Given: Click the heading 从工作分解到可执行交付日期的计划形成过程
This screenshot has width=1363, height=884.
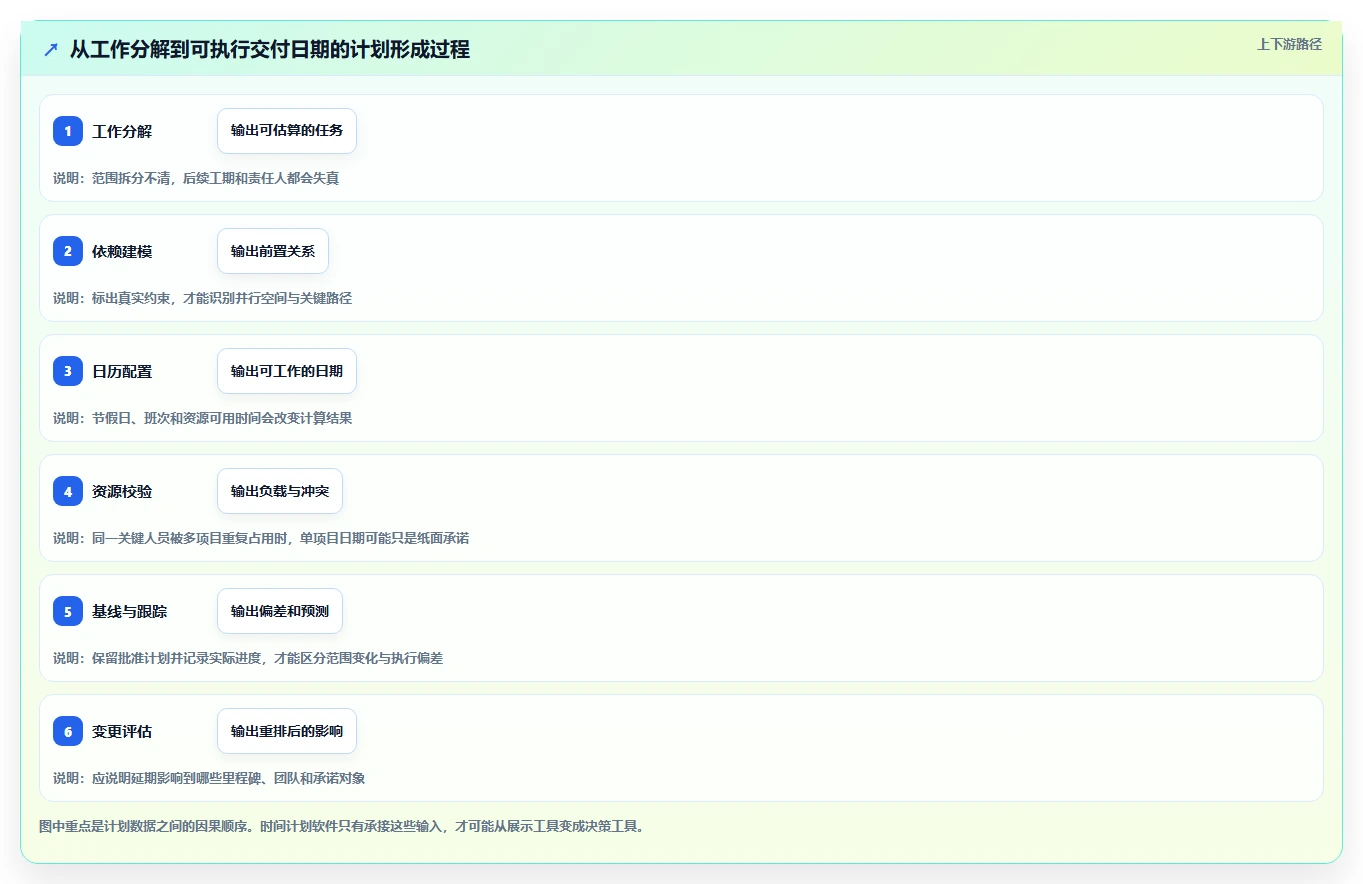Looking at the screenshot, I should 270,49.
